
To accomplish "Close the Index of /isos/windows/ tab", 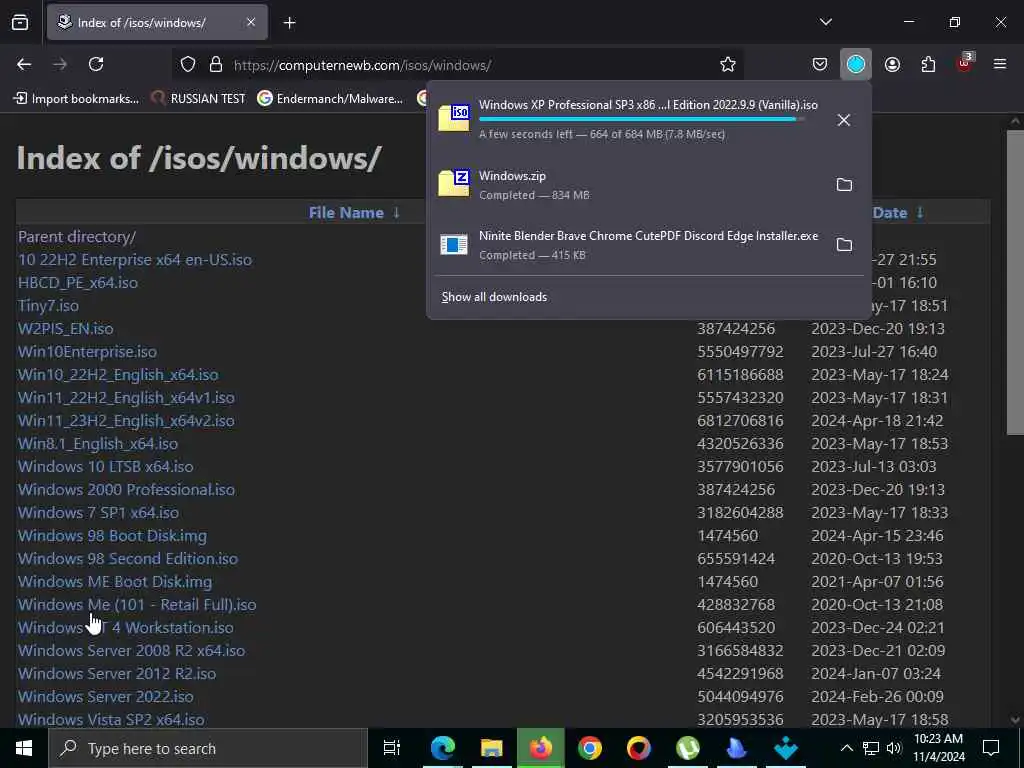I will [x=251, y=22].
